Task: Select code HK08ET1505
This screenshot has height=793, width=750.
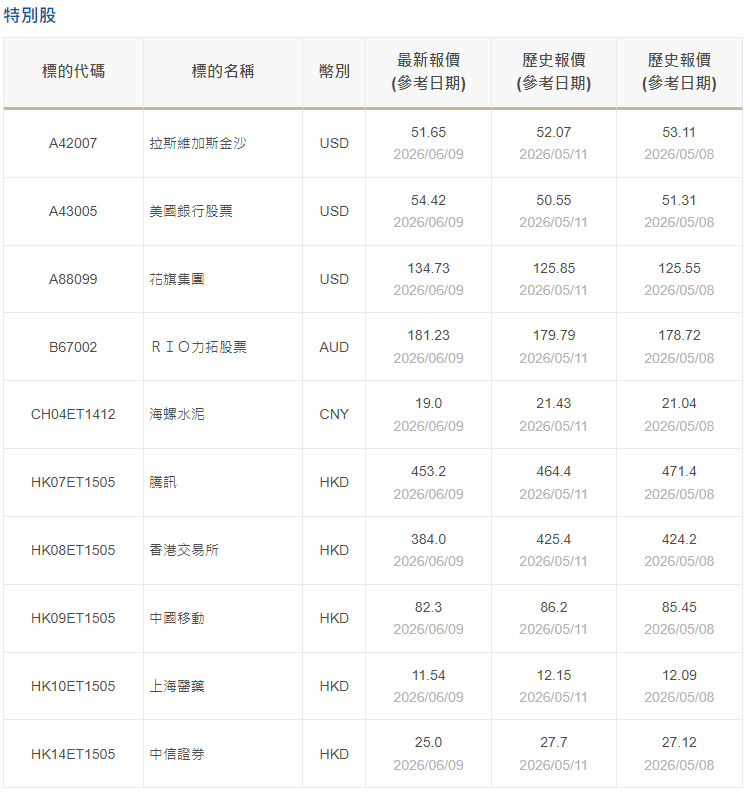Action: click(73, 550)
